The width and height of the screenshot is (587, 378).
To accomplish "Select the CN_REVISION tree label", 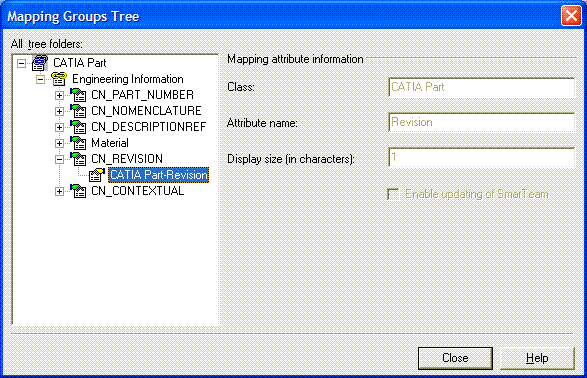I will tap(127, 159).
